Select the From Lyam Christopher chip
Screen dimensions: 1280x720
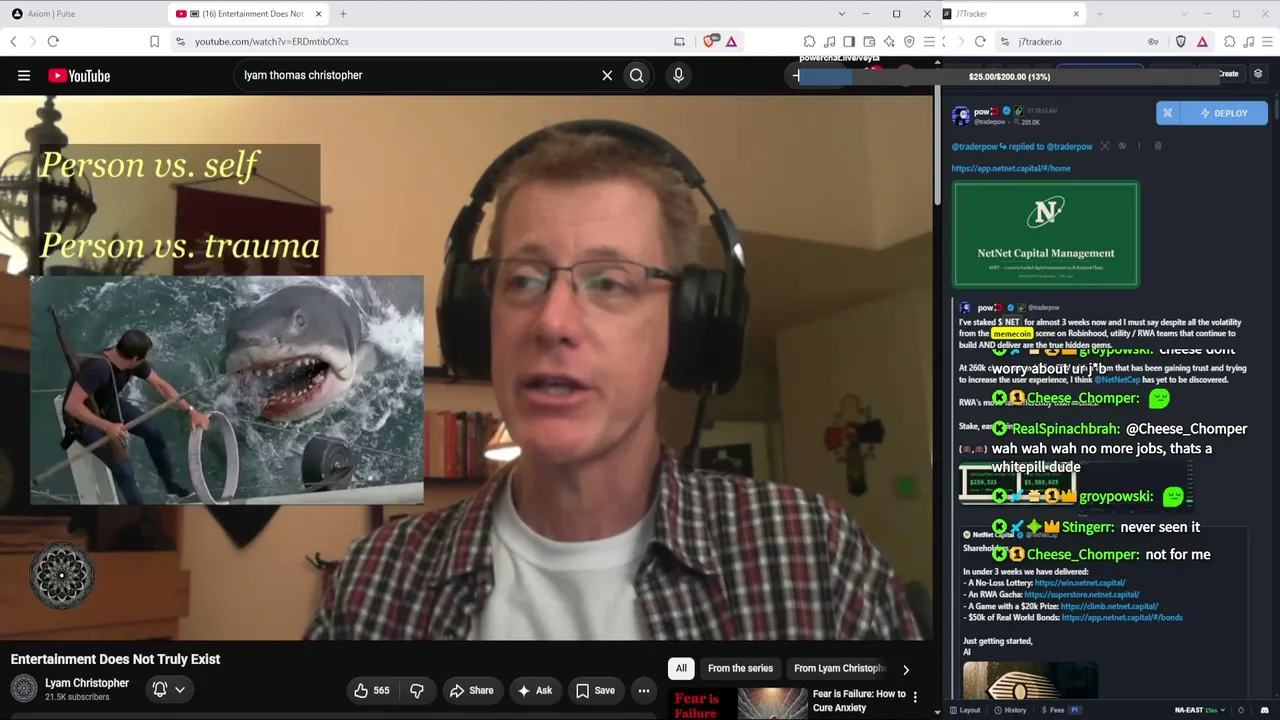click(x=839, y=668)
